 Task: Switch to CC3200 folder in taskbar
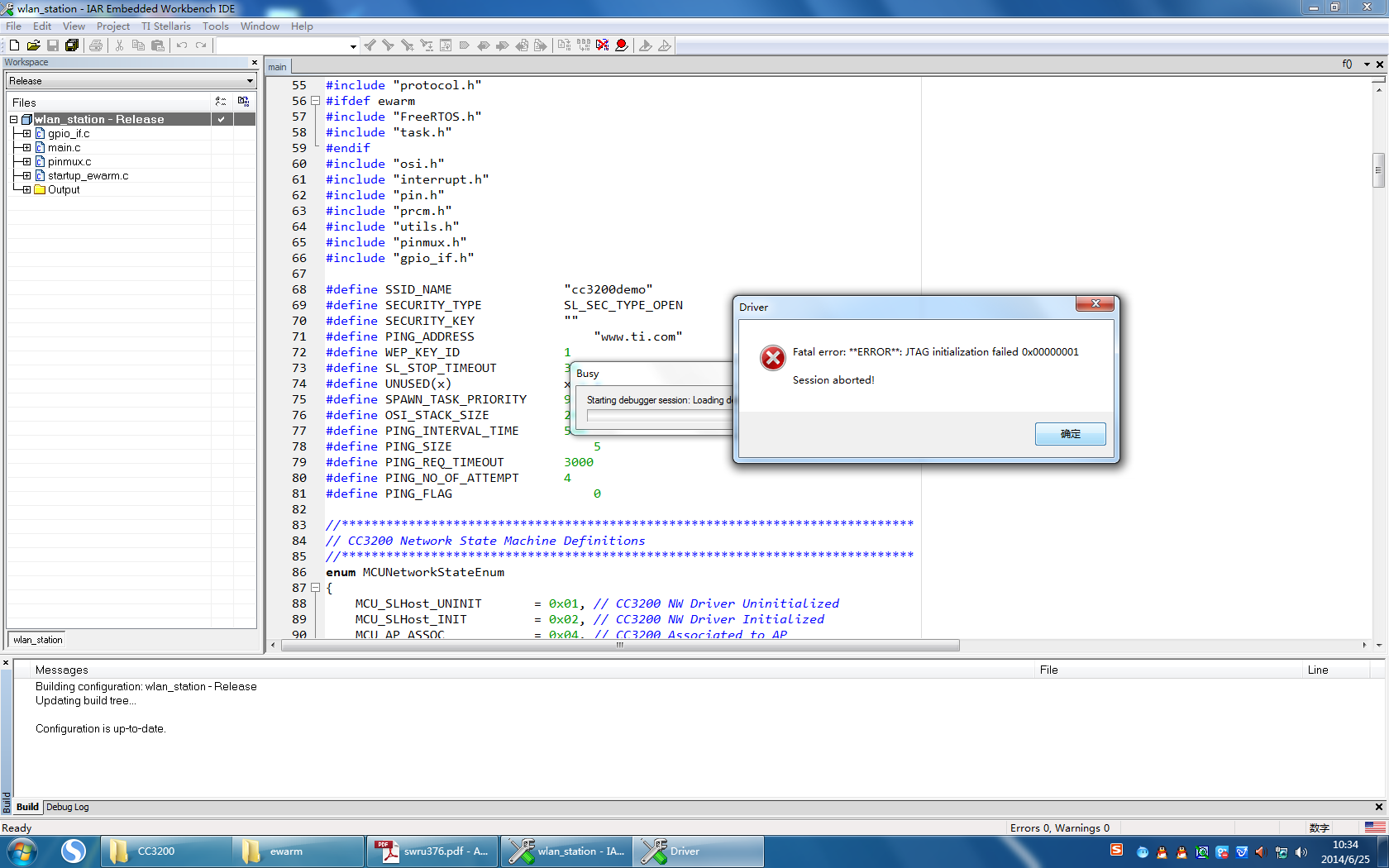coord(166,851)
